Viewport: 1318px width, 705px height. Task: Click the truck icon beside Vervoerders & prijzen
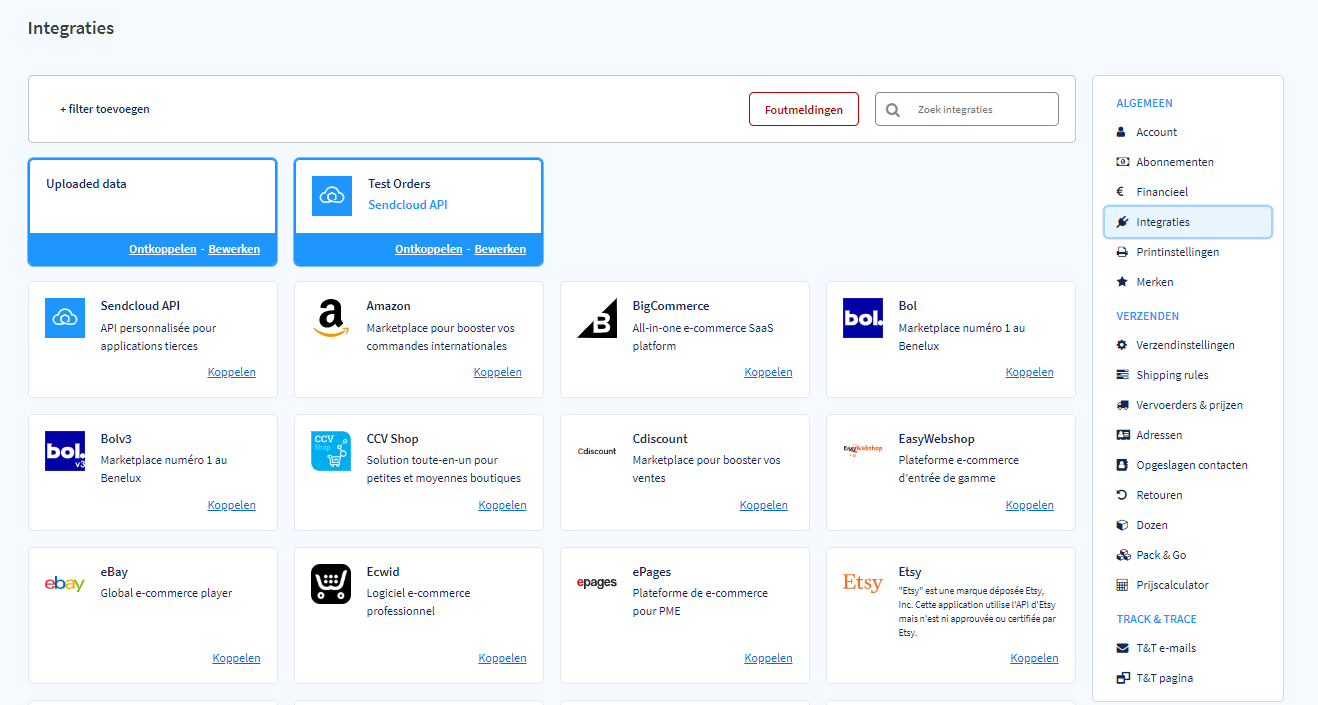pos(1122,405)
